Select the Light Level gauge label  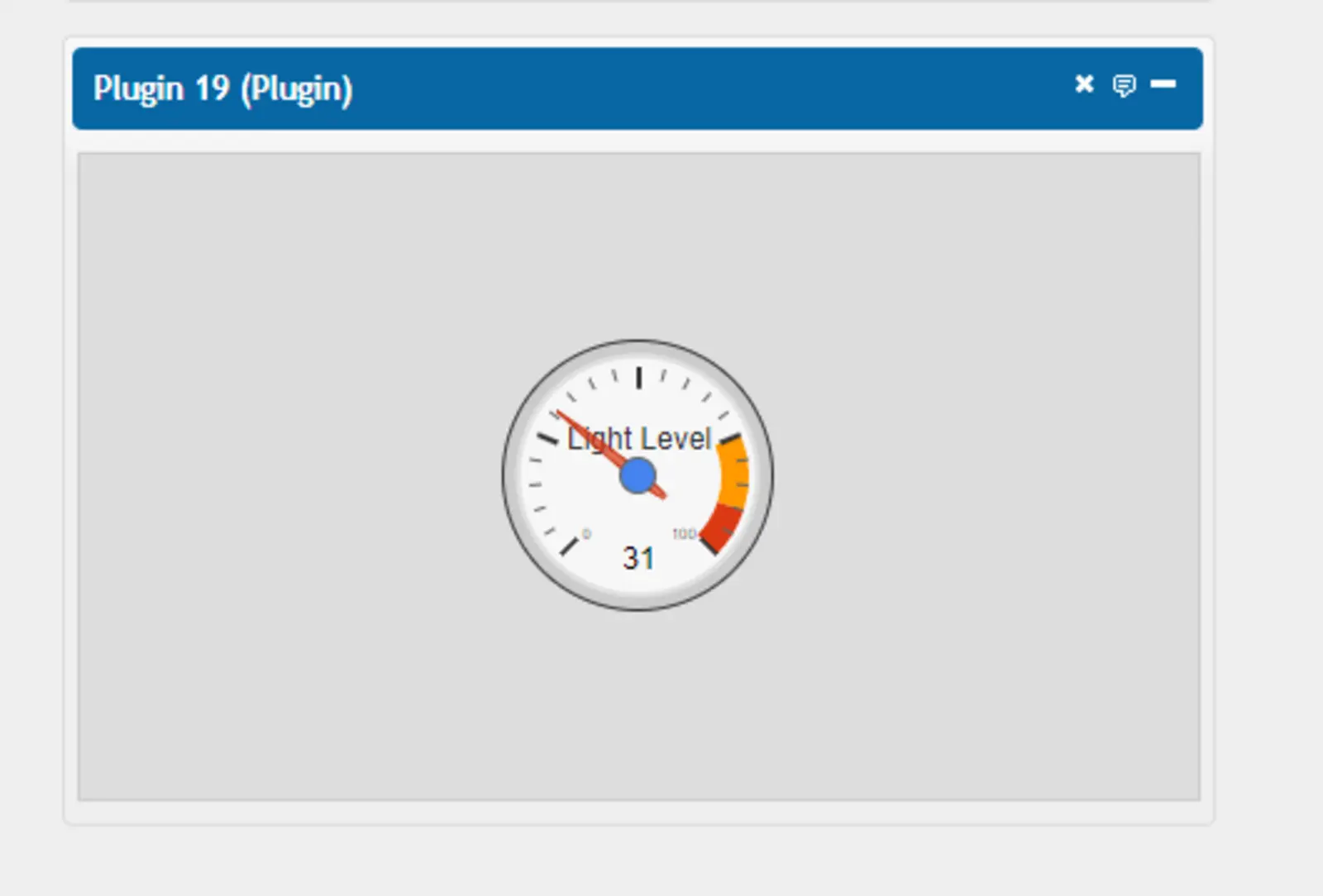coord(639,438)
